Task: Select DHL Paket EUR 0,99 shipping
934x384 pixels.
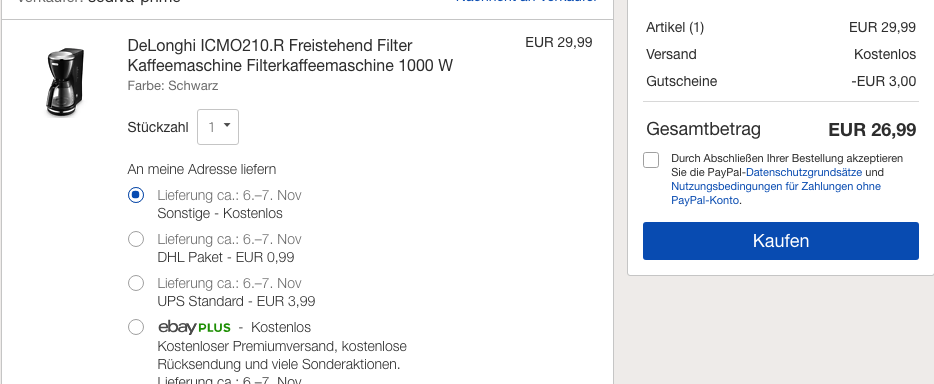Action: pyautogui.click(x=136, y=239)
